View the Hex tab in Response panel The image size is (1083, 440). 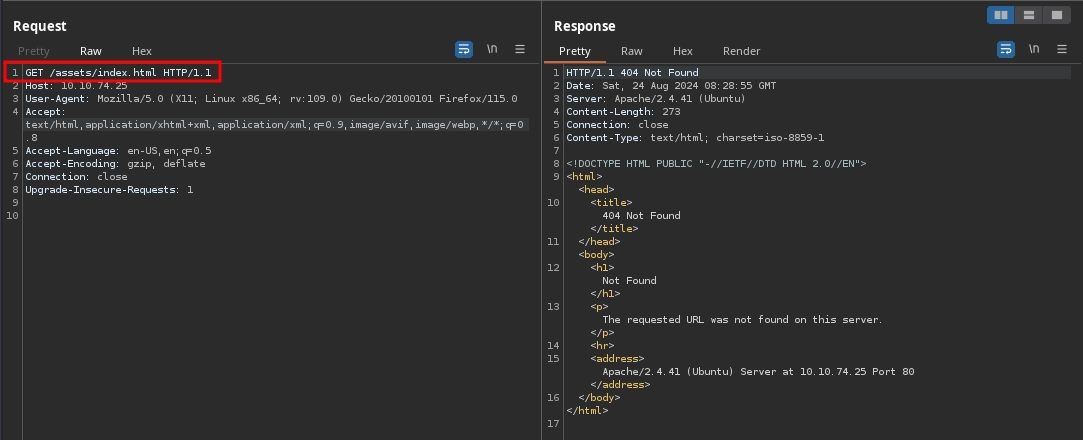pyautogui.click(x=683, y=51)
